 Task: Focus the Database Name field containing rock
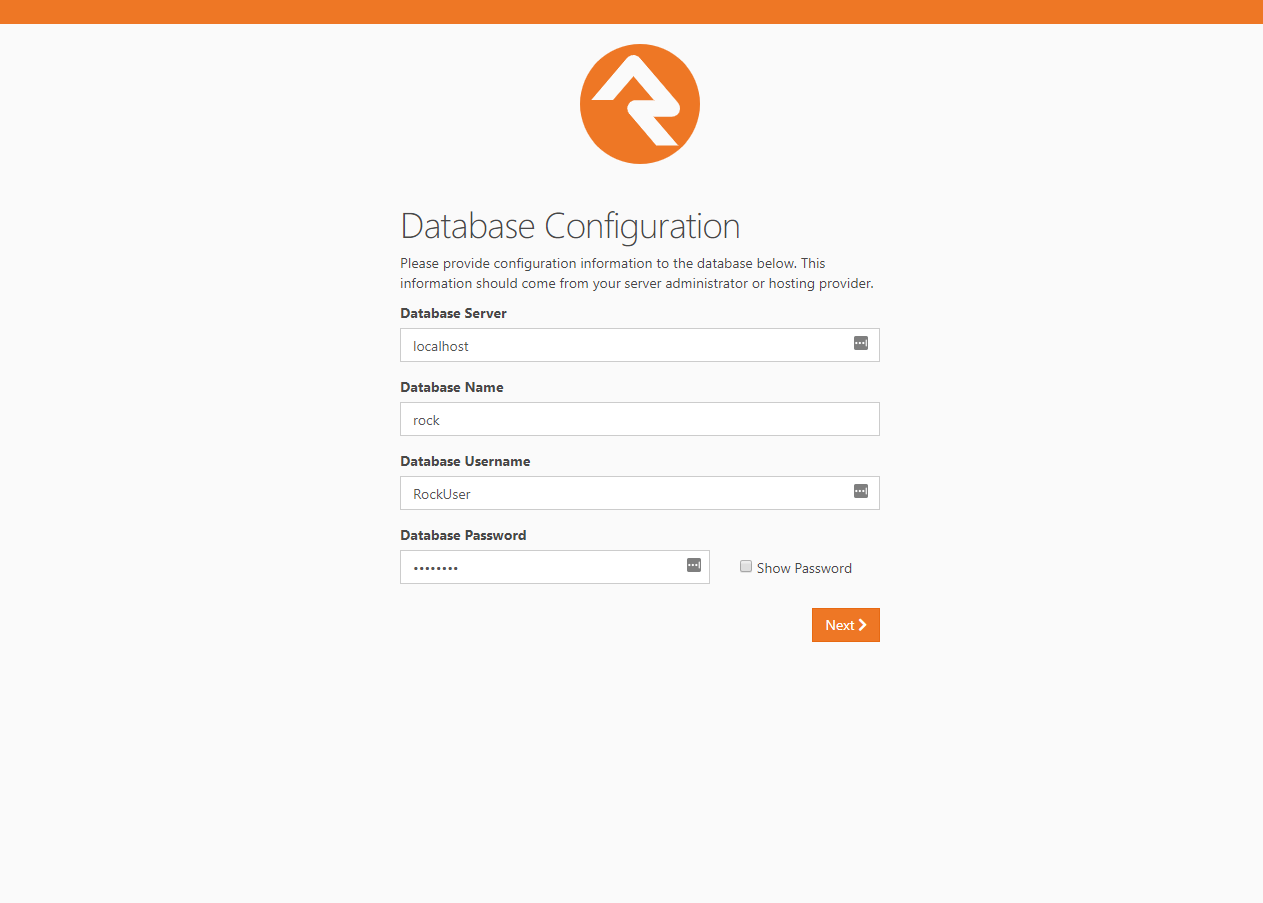[x=640, y=419]
